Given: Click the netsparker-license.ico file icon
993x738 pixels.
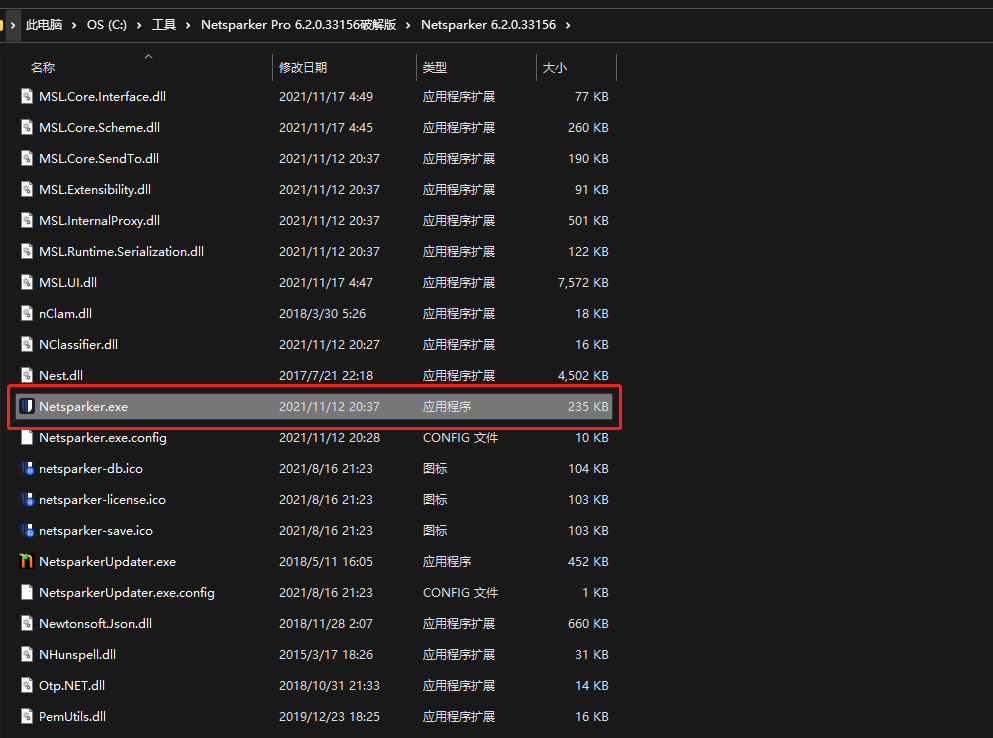Looking at the screenshot, I should point(27,499).
